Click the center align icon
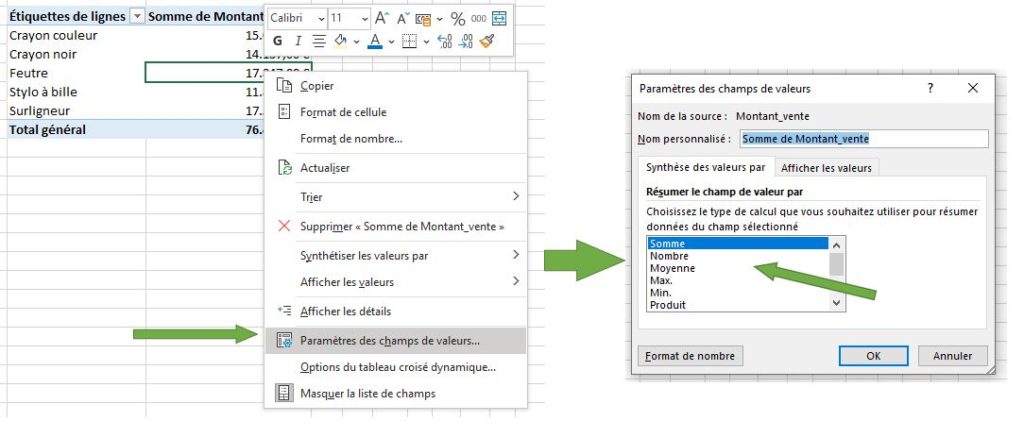Image resolution: width=1024 pixels, height=421 pixels. [319, 41]
